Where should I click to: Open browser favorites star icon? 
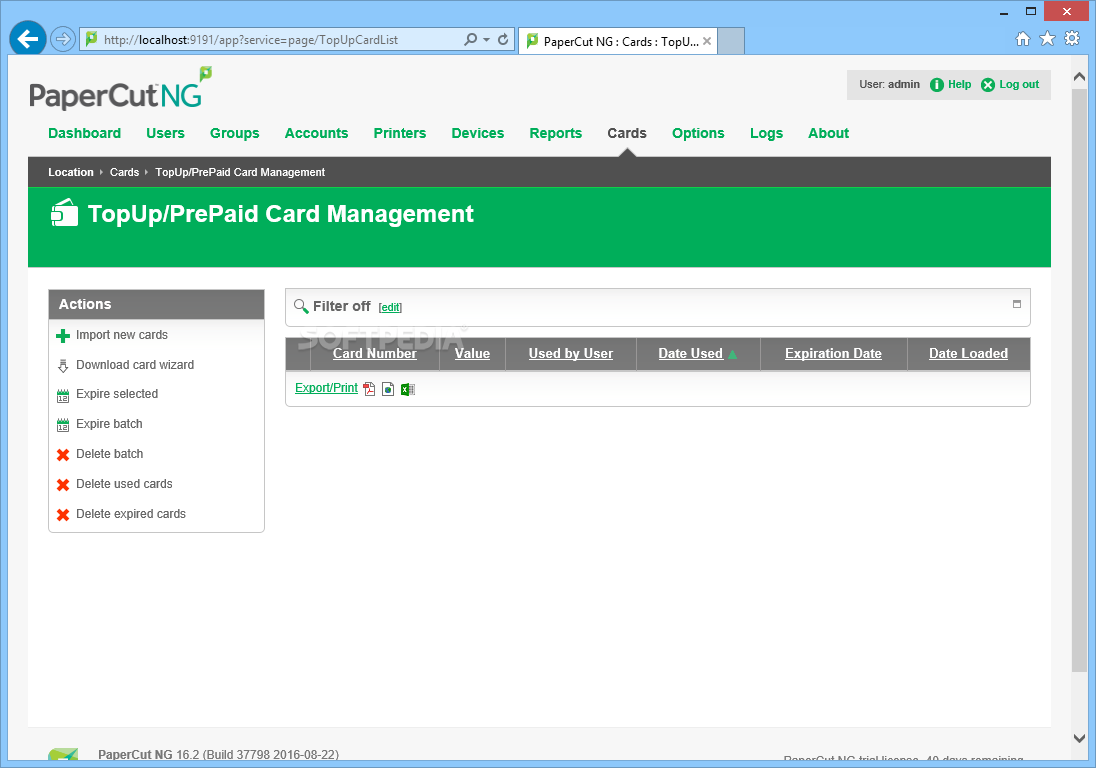click(1047, 38)
